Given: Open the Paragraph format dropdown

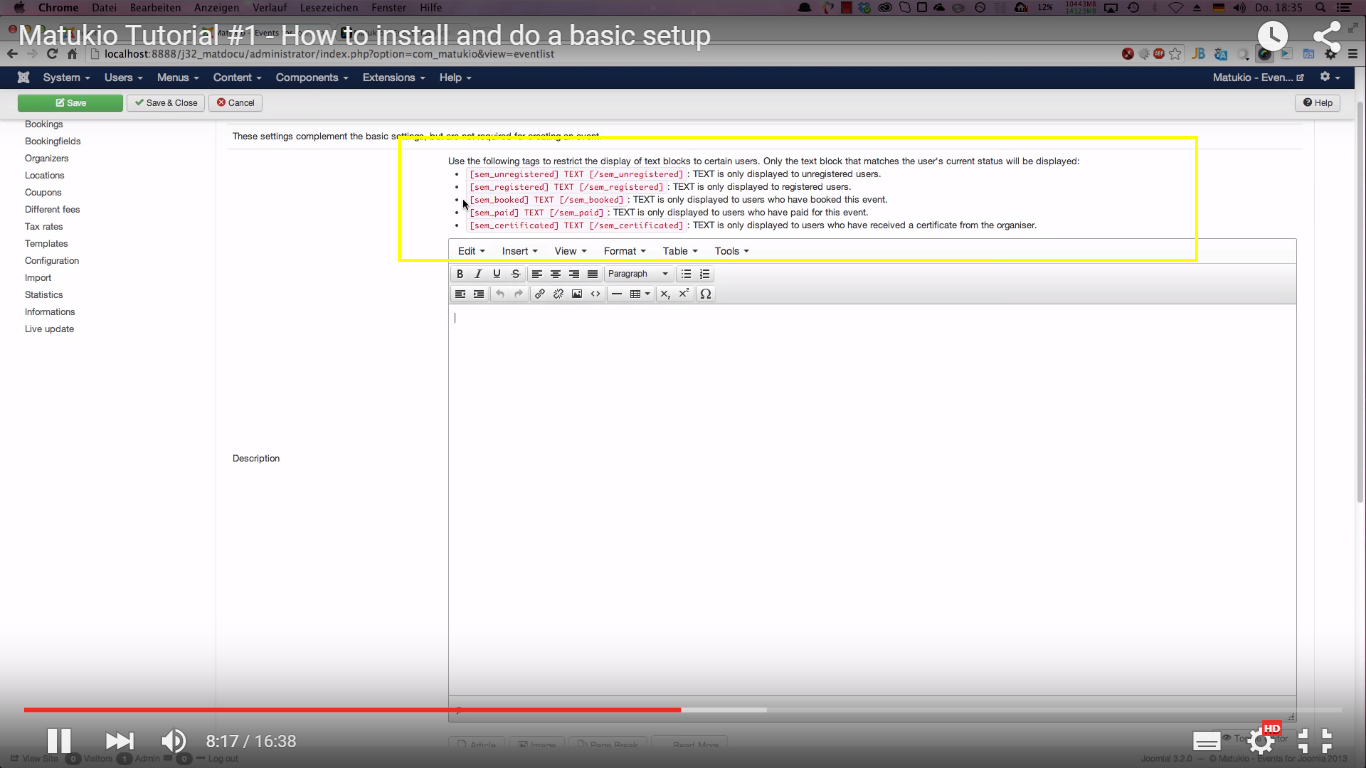Looking at the screenshot, I should [x=639, y=274].
